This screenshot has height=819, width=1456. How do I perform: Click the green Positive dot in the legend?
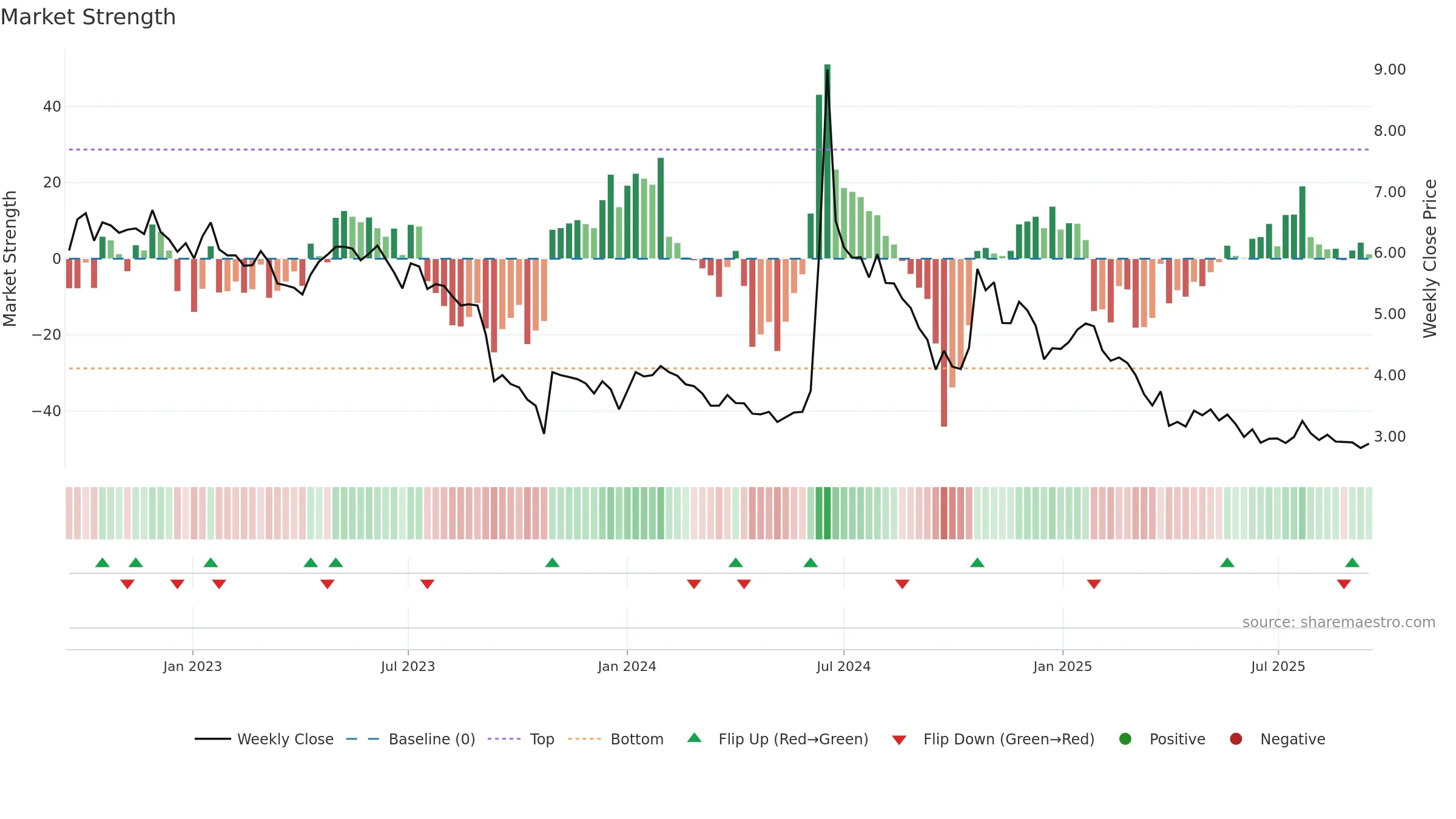[1125, 739]
